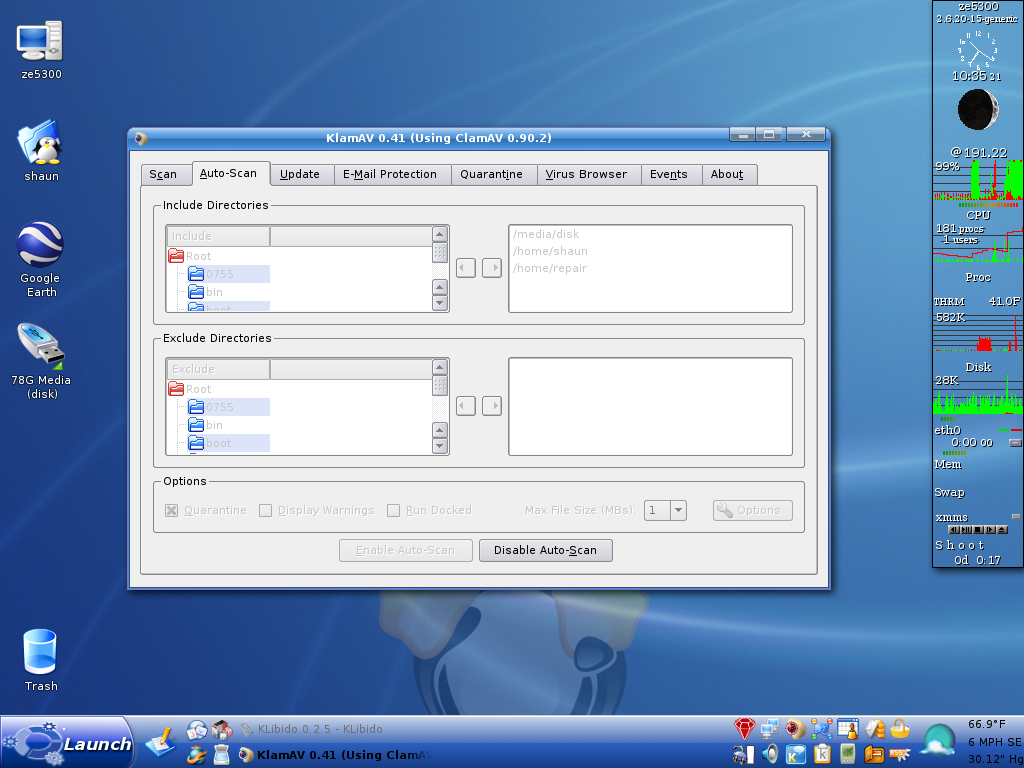
Task: Select bin folder in Include tree
Action: point(206,292)
